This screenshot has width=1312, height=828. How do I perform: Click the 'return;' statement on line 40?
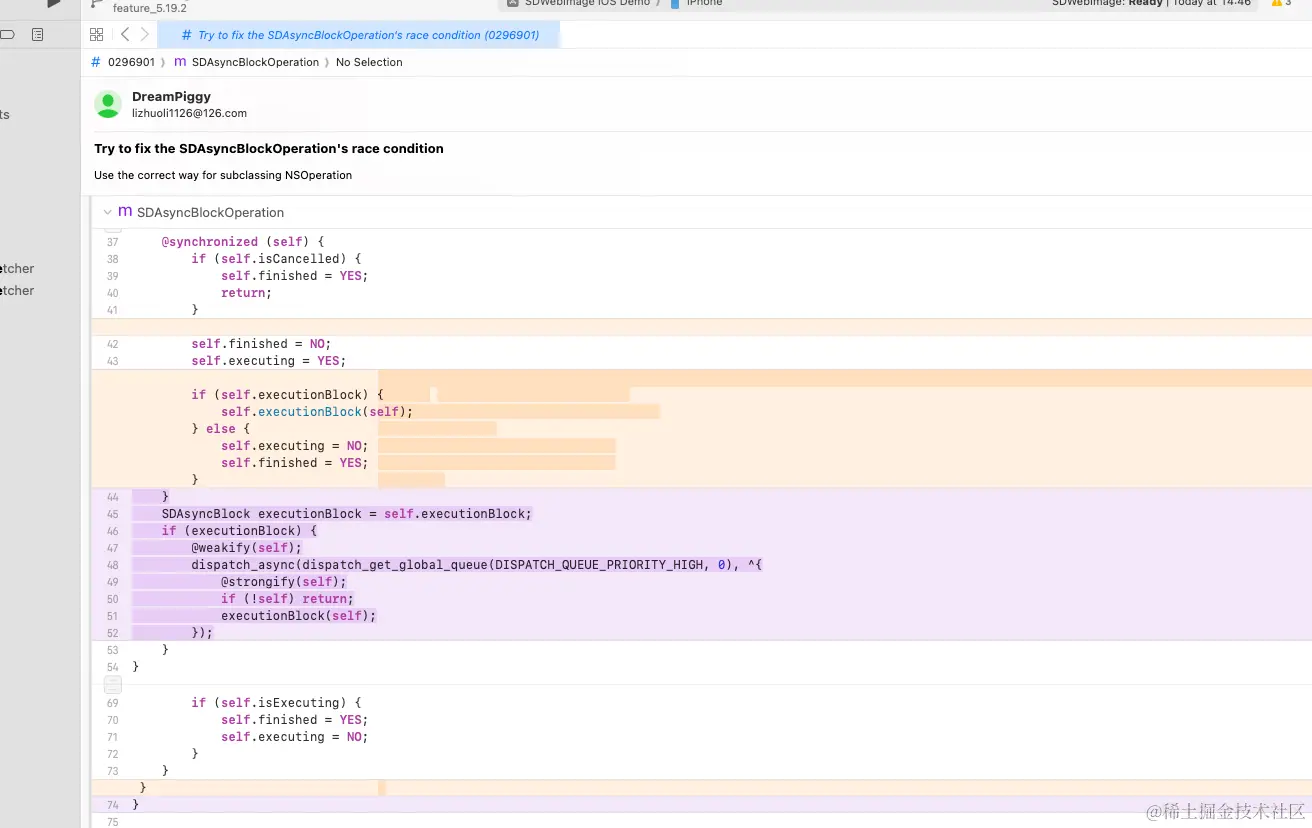coord(247,293)
